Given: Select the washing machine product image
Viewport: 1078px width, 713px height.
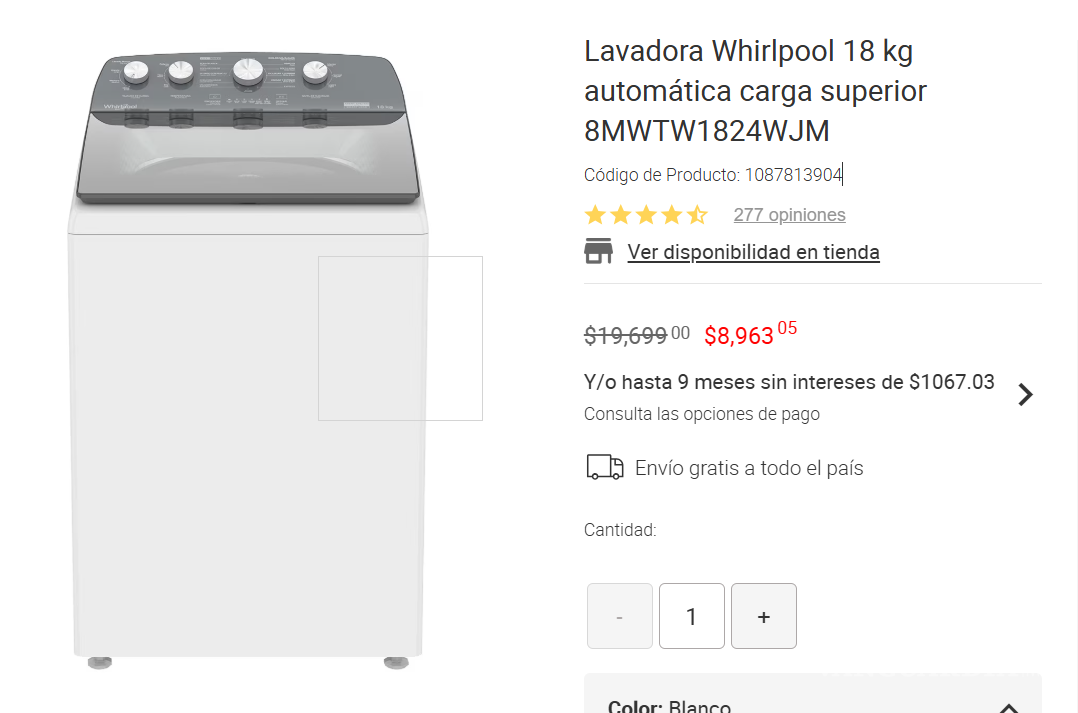Looking at the screenshot, I should pos(249,350).
